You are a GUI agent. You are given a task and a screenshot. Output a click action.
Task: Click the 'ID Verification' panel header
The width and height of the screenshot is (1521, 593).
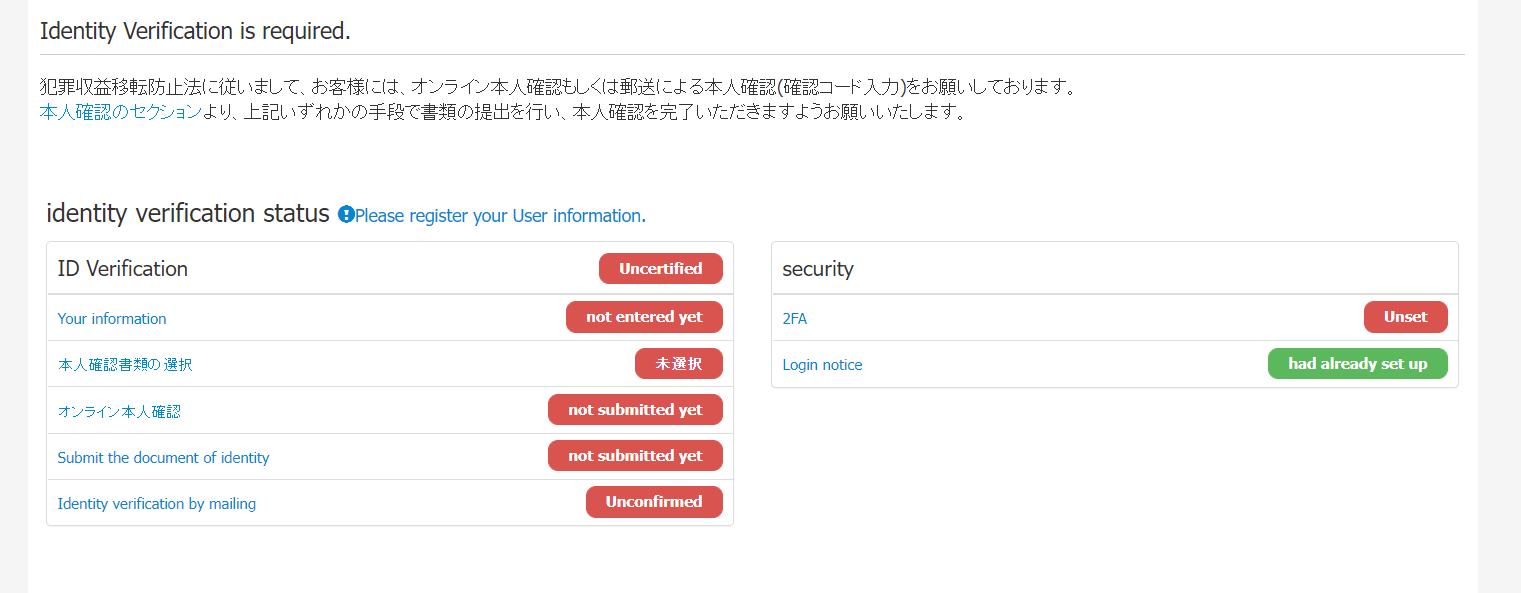(x=390, y=268)
